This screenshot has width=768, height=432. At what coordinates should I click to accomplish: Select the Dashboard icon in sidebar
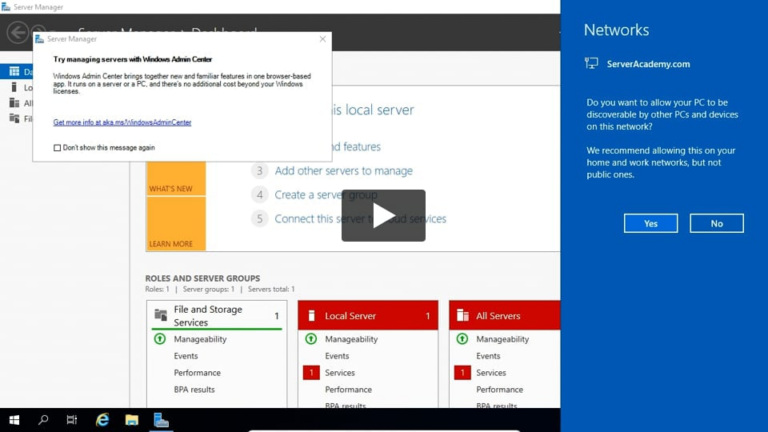pos(14,72)
